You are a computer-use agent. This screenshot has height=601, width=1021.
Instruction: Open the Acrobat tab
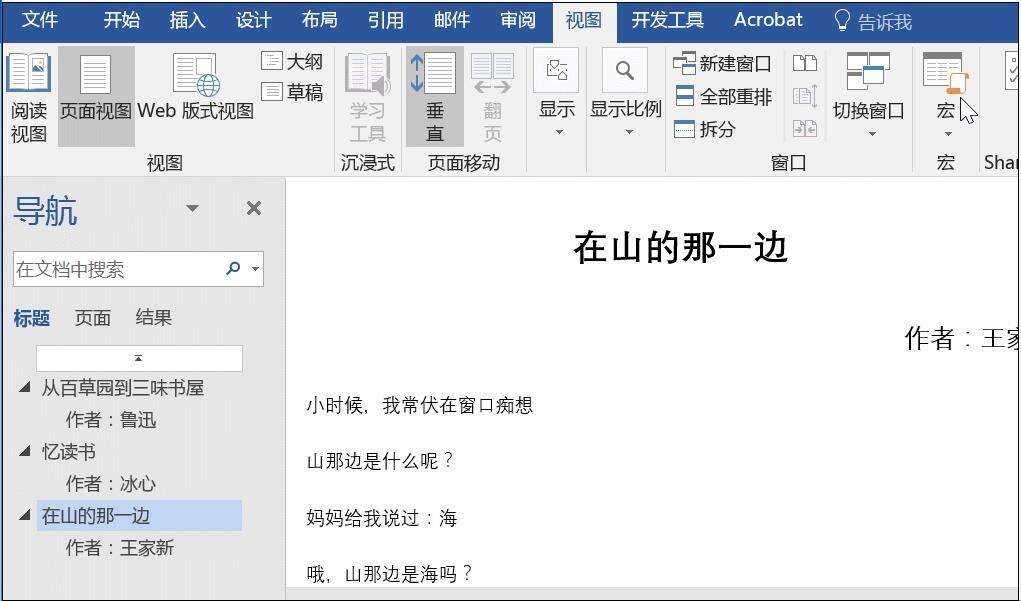tap(768, 20)
